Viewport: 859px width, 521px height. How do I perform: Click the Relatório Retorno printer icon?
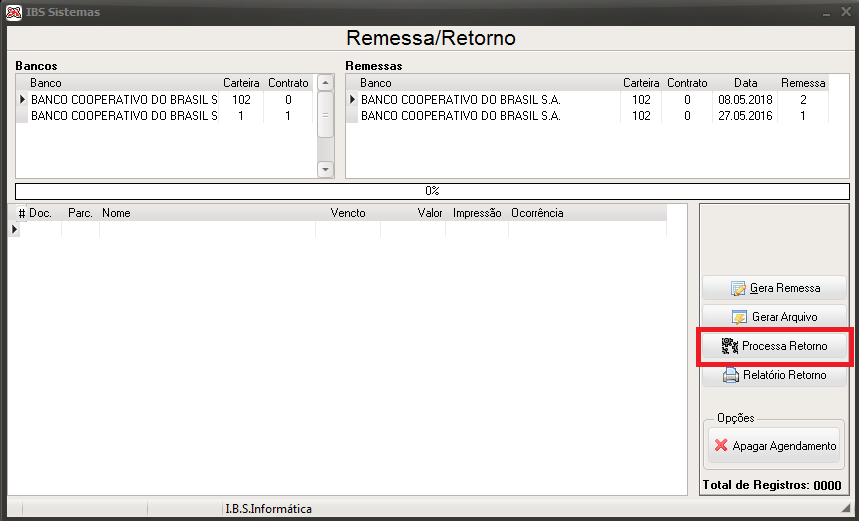[x=731, y=375]
